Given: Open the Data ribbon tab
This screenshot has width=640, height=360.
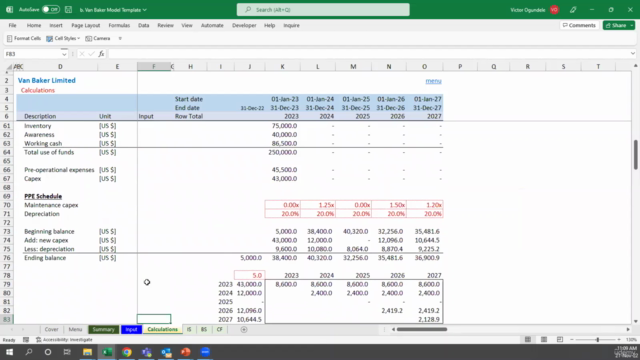Looking at the screenshot, I should (x=144, y=25).
